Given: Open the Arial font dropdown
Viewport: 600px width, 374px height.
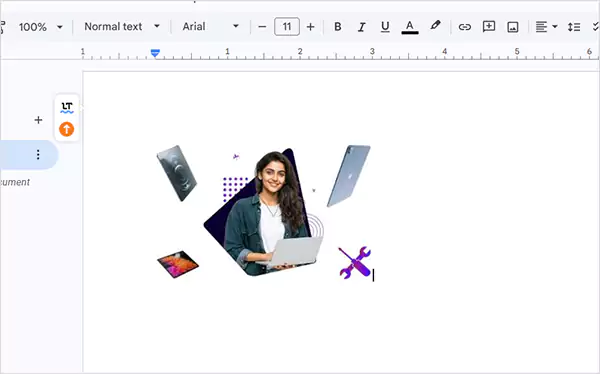Looking at the screenshot, I should click(x=210, y=26).
